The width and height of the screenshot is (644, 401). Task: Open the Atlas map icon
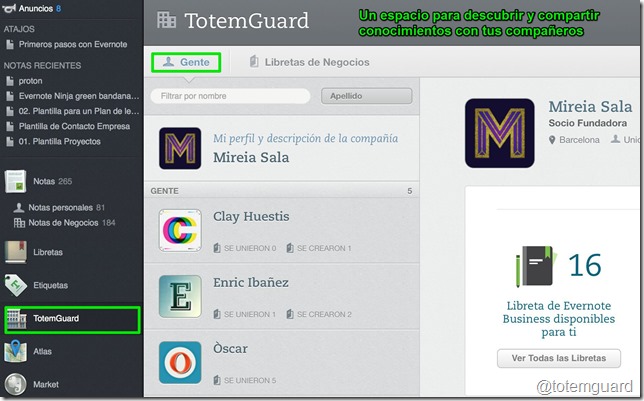point(16,351)
